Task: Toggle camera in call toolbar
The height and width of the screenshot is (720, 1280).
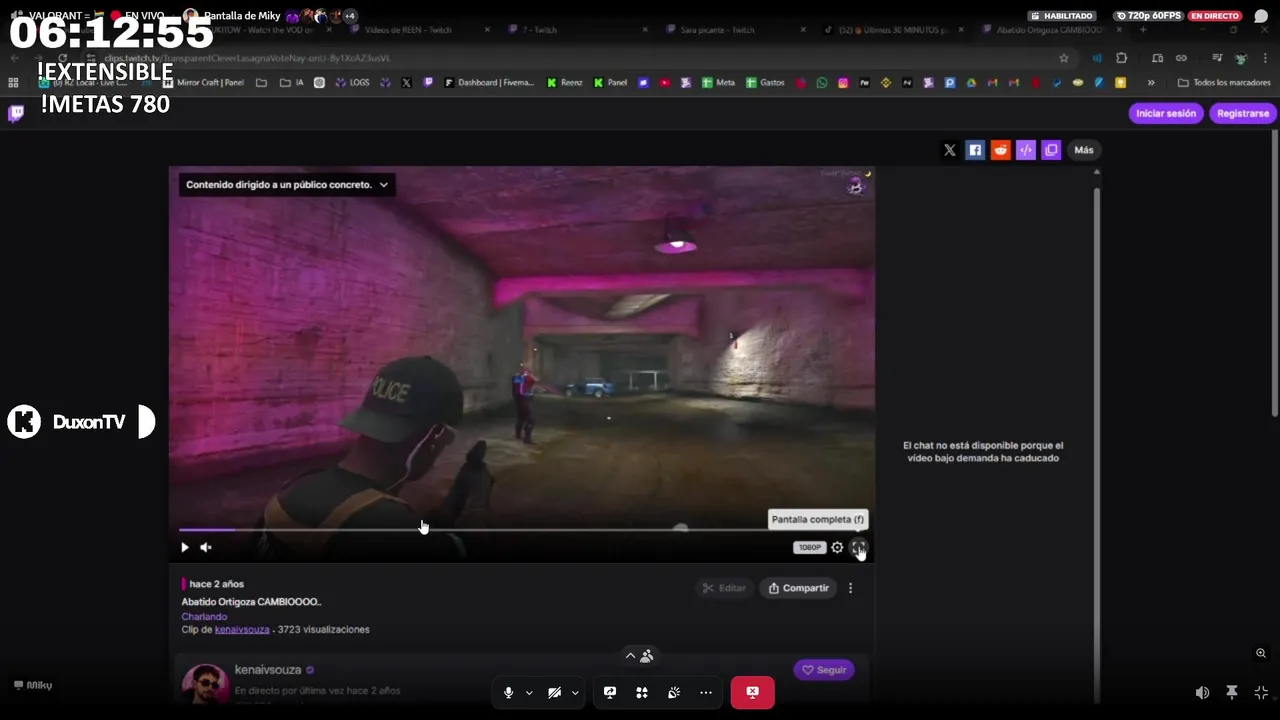Action: (x=554, y=692)
